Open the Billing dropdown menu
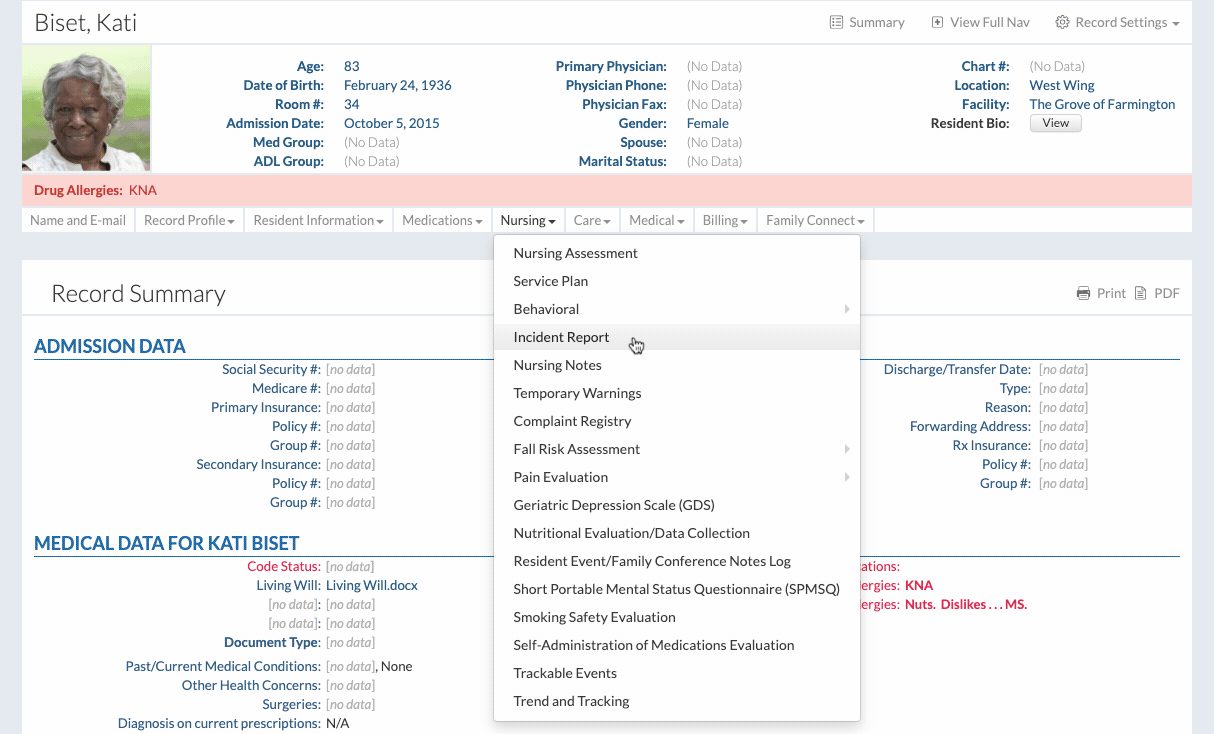The width and height of the screenshot is (1214, 734). 725,220
